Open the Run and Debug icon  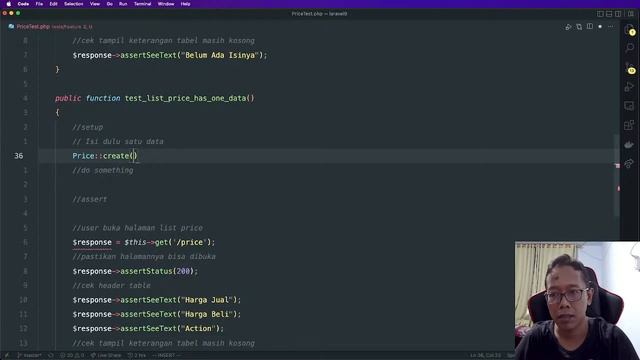pos(629,87)
